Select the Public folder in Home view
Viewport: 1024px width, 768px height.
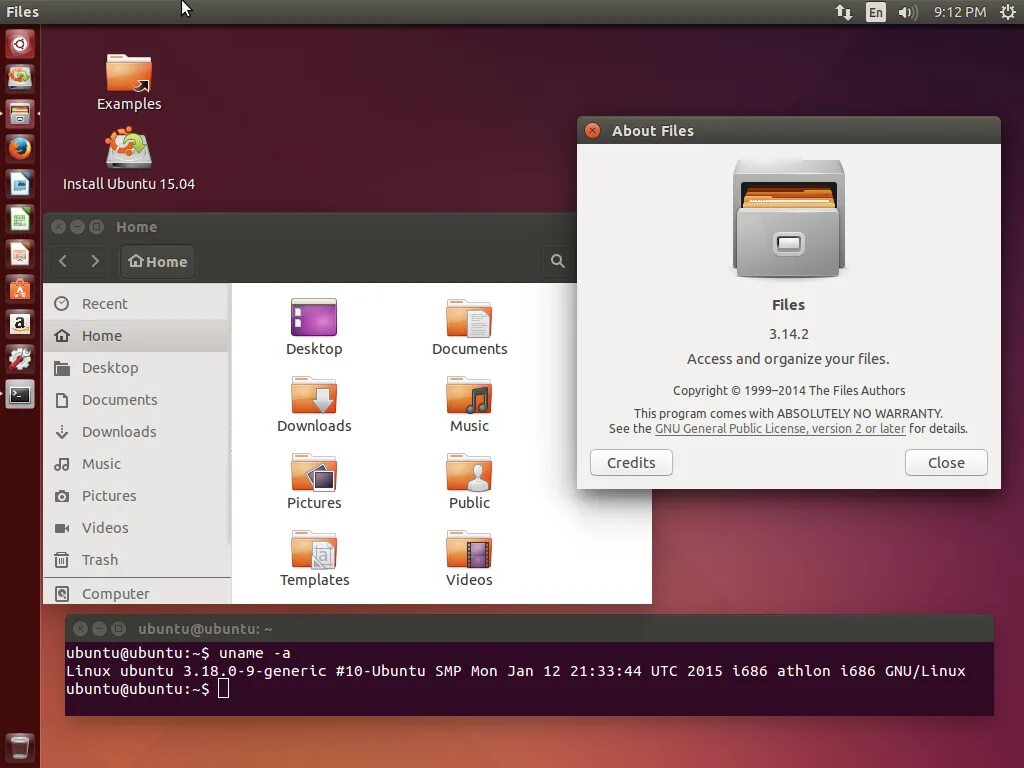click(469, 481)
